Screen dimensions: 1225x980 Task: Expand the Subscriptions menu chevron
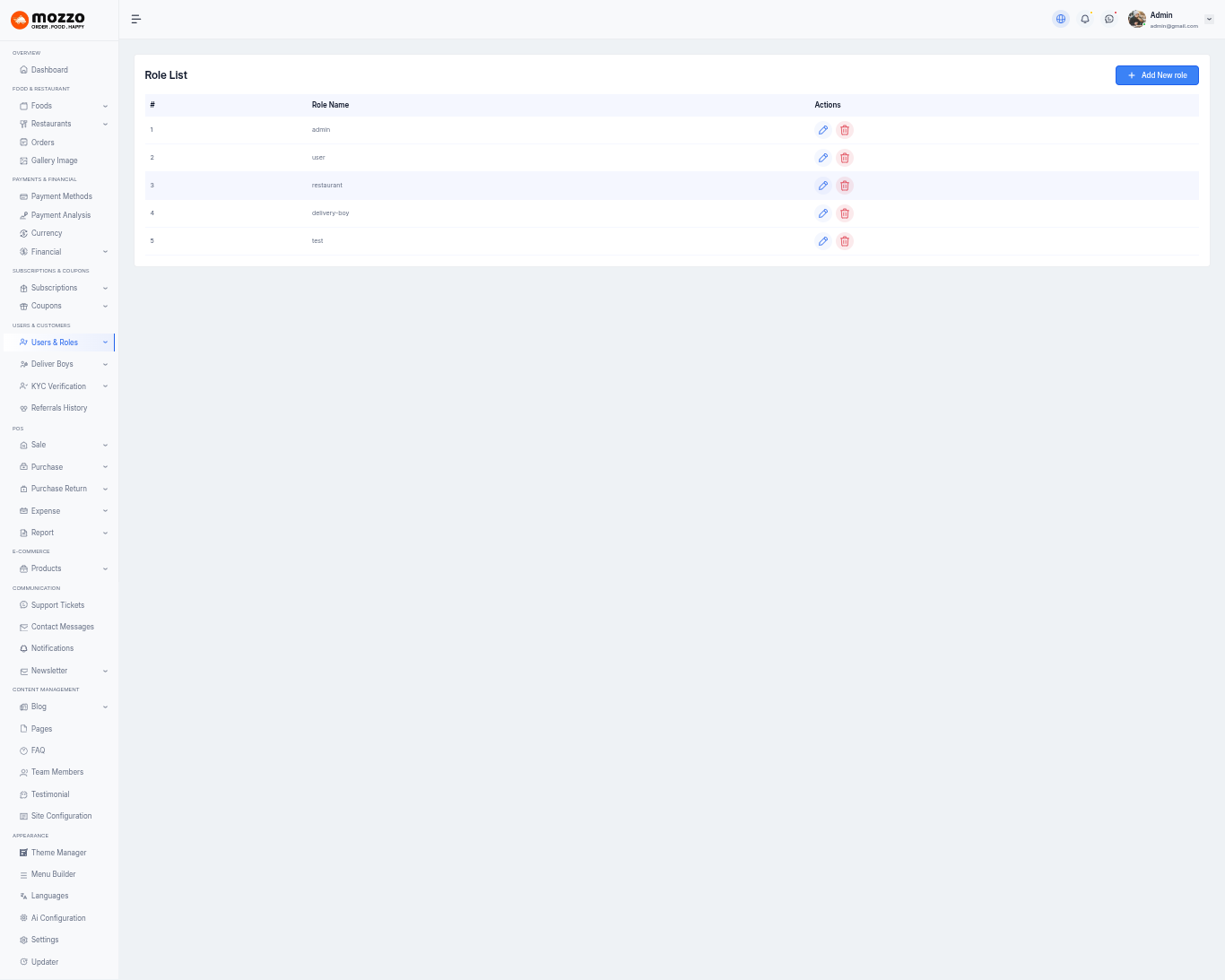point(105,288)
